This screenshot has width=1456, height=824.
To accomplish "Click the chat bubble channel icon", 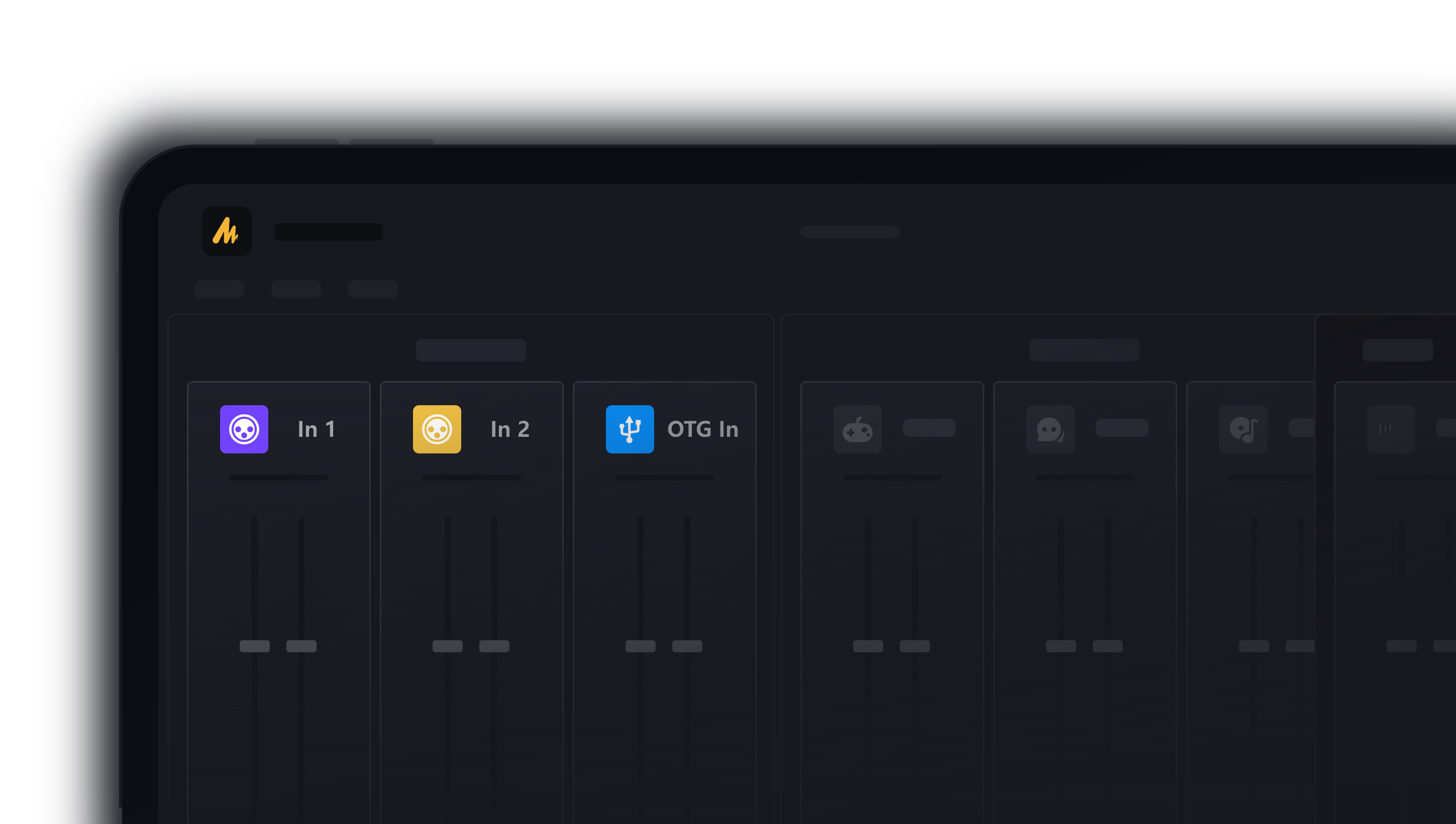I will [x=1050, y=429].
